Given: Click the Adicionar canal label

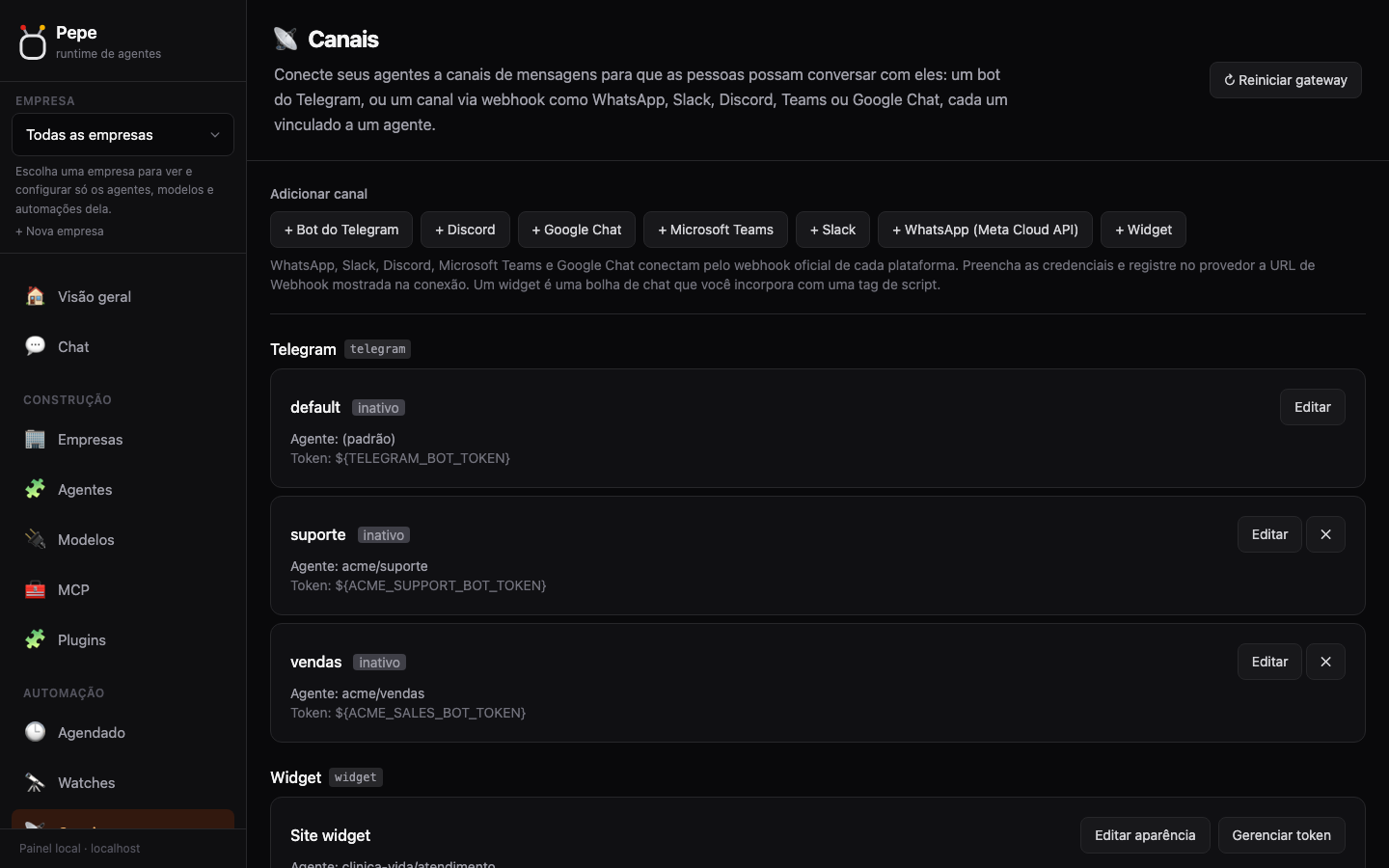Looking at the screenshot, I should pyautogui.click(x=318, y=194).
